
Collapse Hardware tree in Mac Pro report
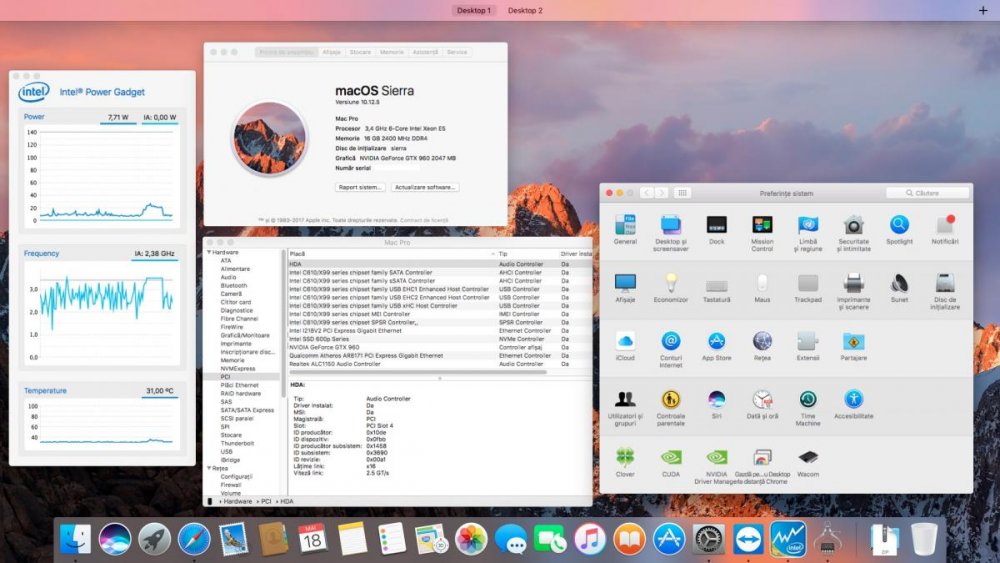point(209,252)
